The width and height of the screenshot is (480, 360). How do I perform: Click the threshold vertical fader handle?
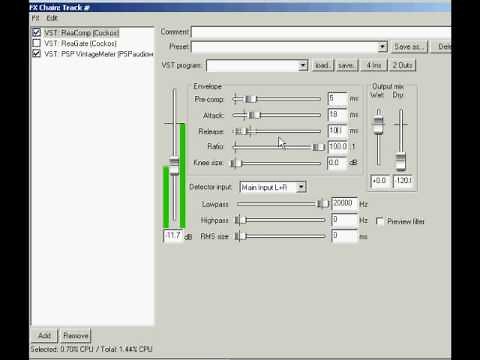click(x=174, y=165)
